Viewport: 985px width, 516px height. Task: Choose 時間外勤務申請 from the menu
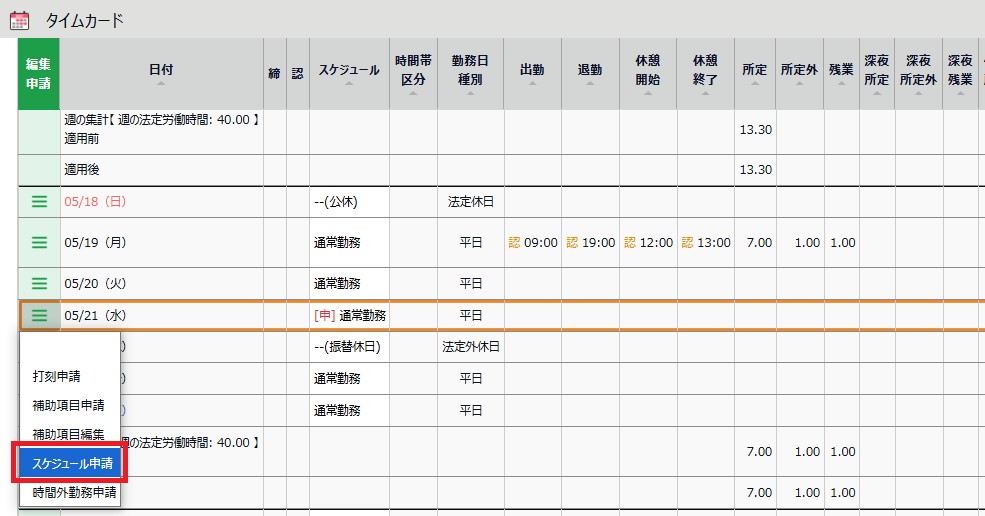(70, 492)
